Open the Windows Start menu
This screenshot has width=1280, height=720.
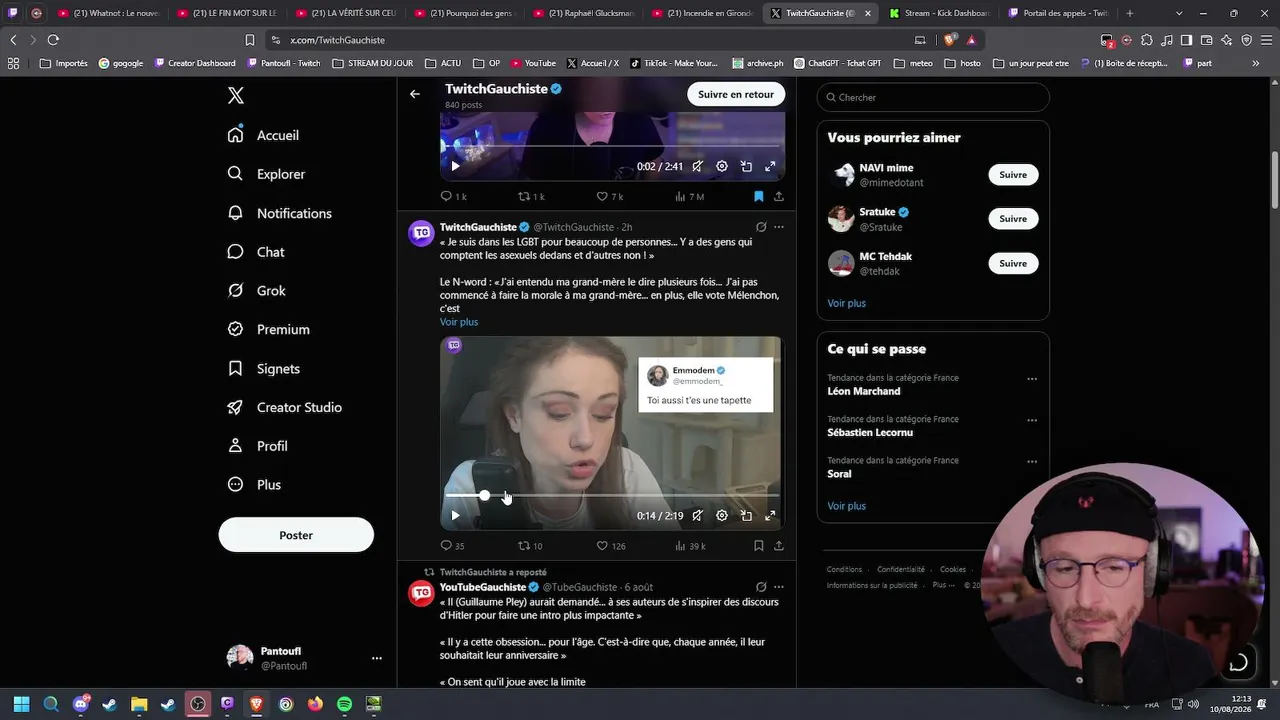(x=21, y=704)
